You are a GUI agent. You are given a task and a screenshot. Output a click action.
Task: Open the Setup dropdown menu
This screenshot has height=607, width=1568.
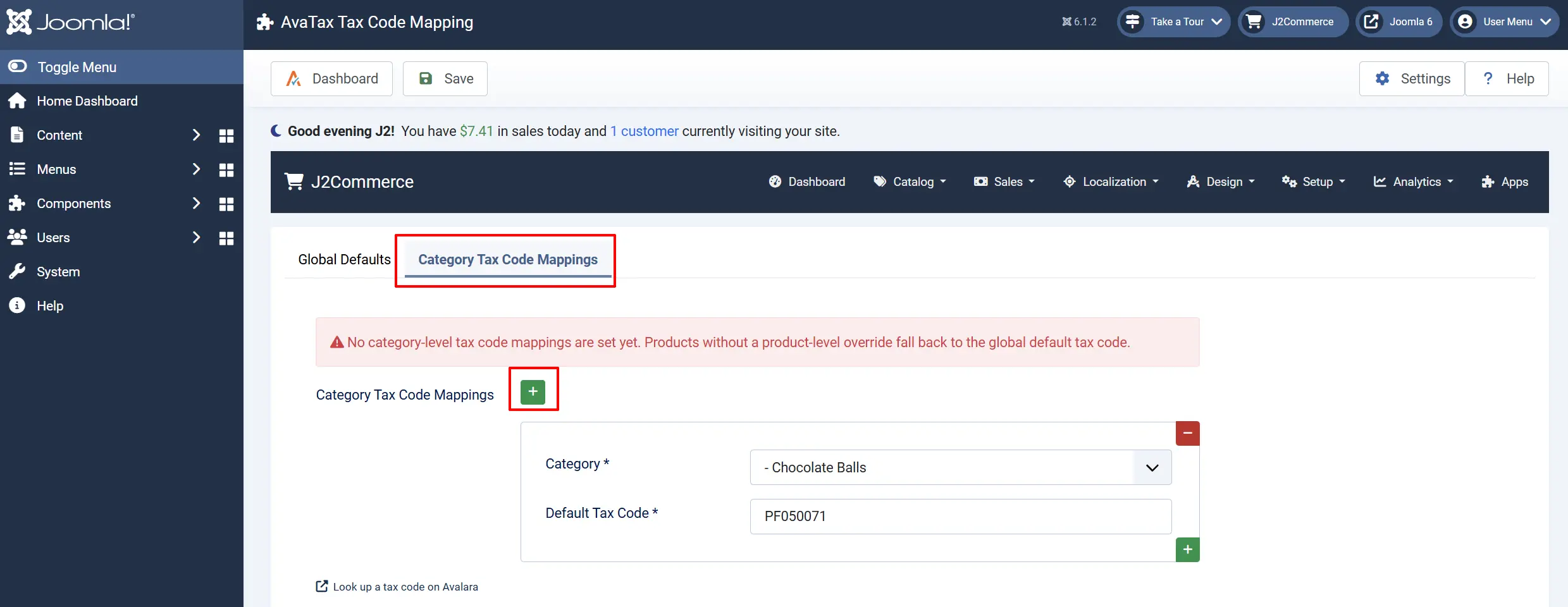[x=1314, y=181]
